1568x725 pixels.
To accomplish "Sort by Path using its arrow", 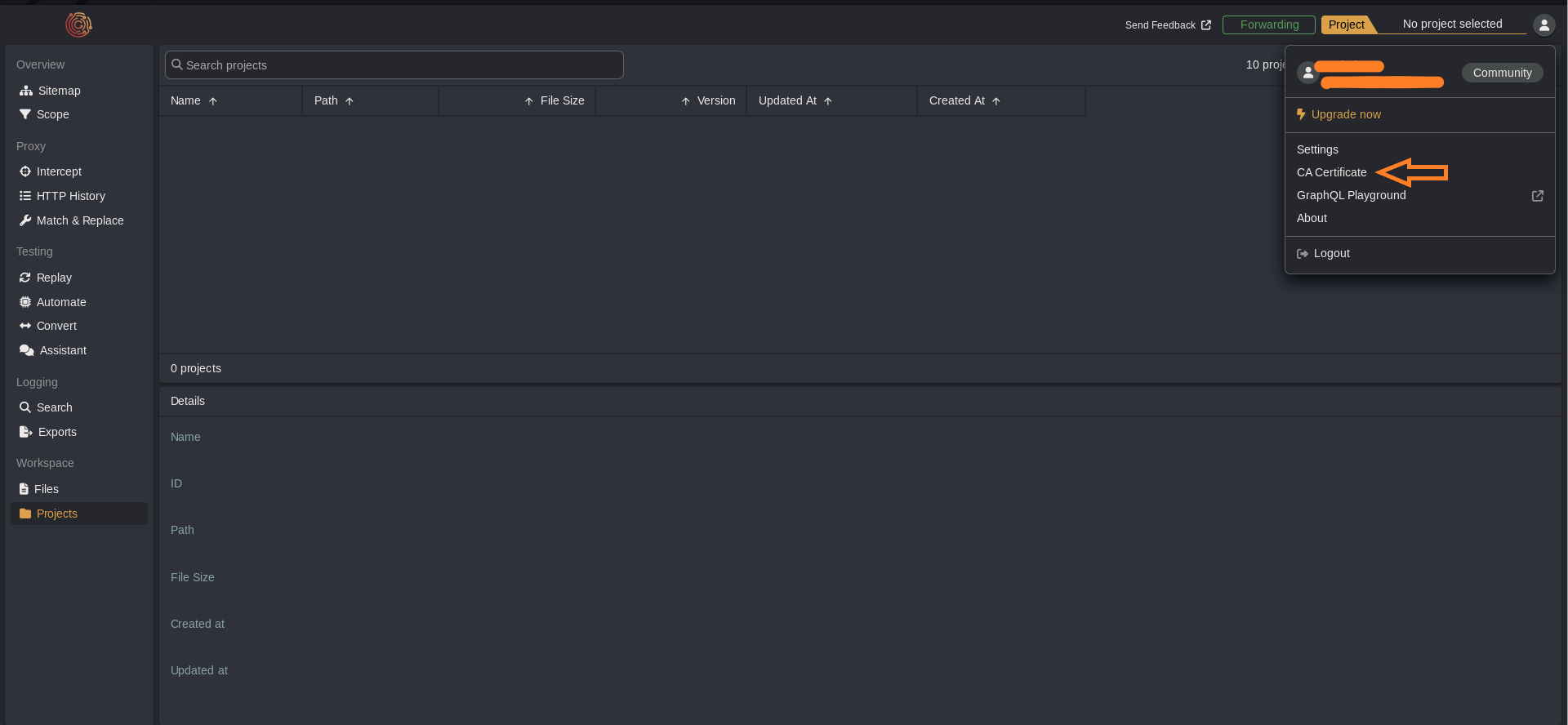I will coord(350,101).
